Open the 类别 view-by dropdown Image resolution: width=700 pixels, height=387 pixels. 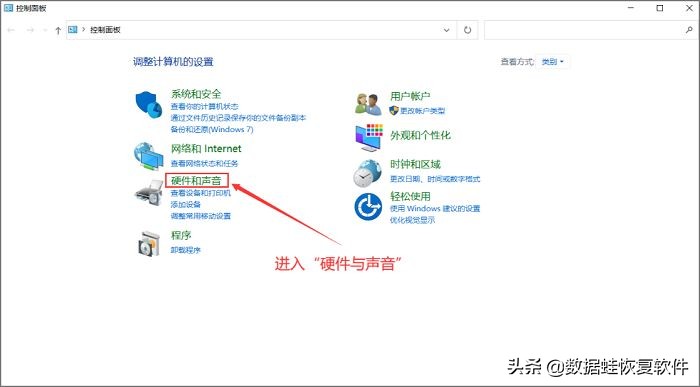click(x=553, y=62)
